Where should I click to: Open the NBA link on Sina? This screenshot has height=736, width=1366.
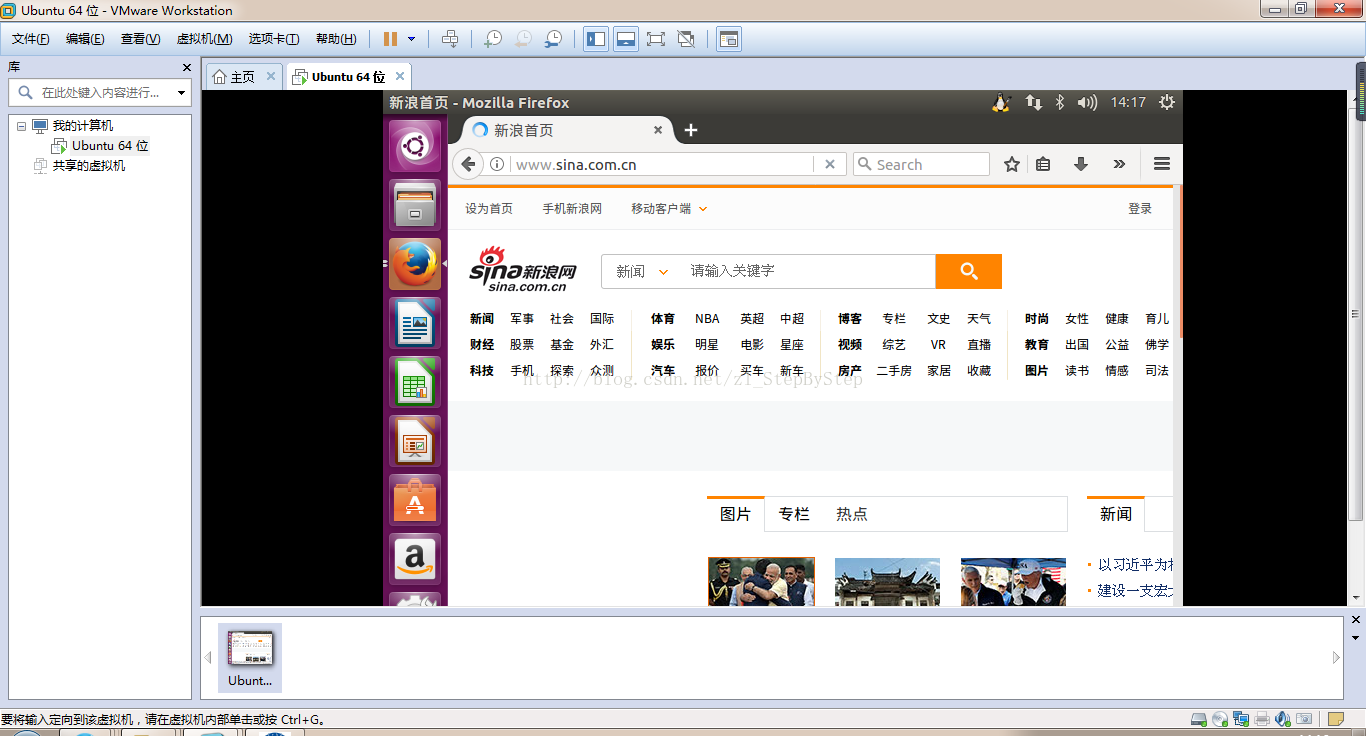pos(707,319)
